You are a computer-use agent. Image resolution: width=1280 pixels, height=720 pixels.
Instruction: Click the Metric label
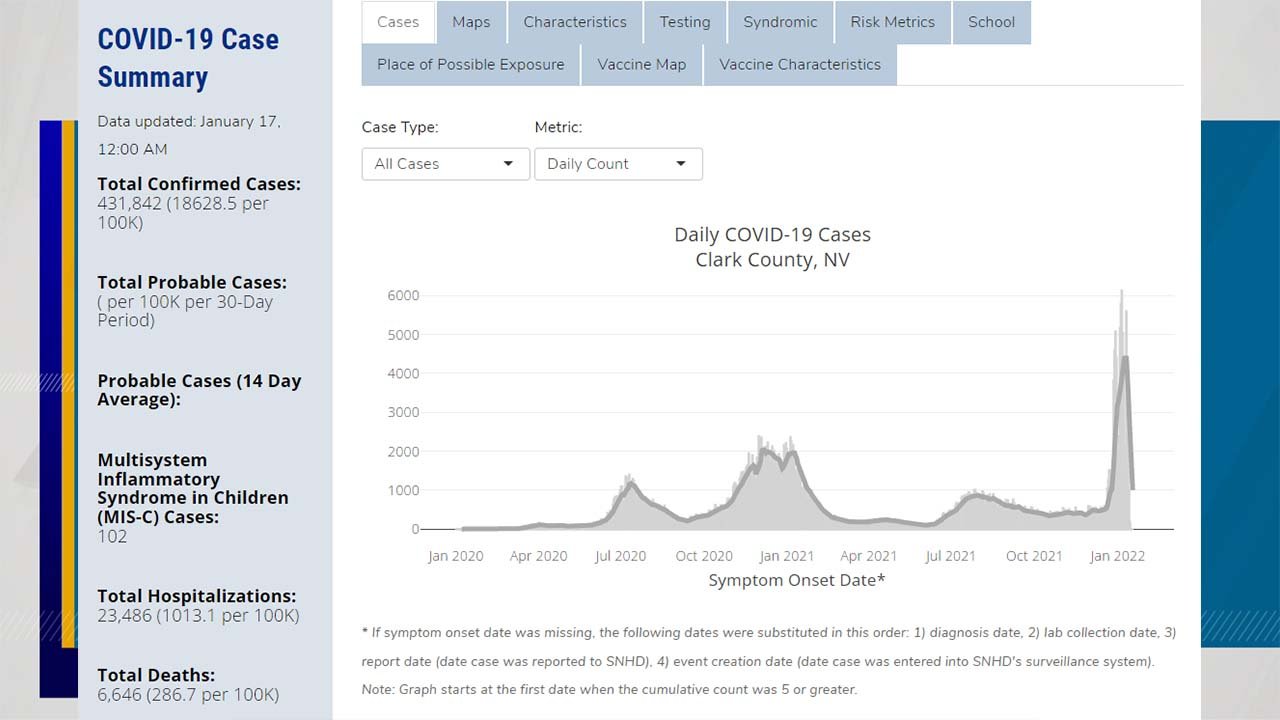[x=558, y=127]
